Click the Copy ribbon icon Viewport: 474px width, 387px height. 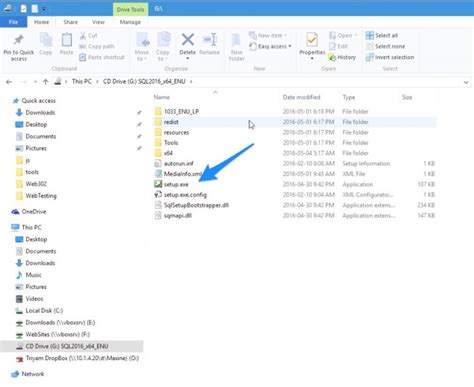[x=46, y=41]
